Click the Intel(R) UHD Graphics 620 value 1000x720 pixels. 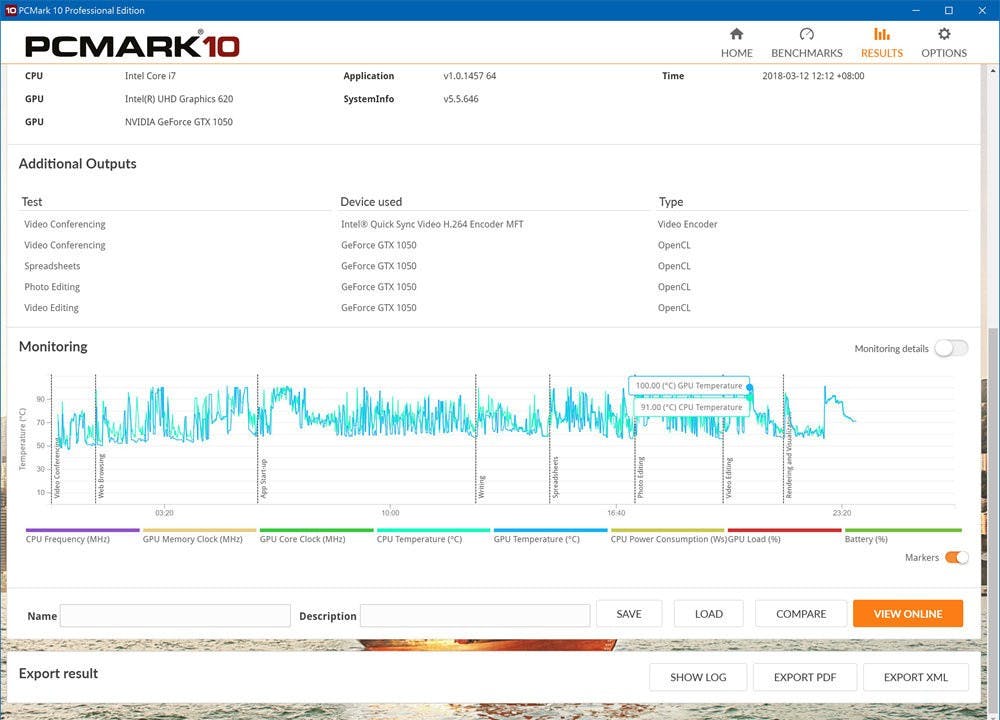179,99
